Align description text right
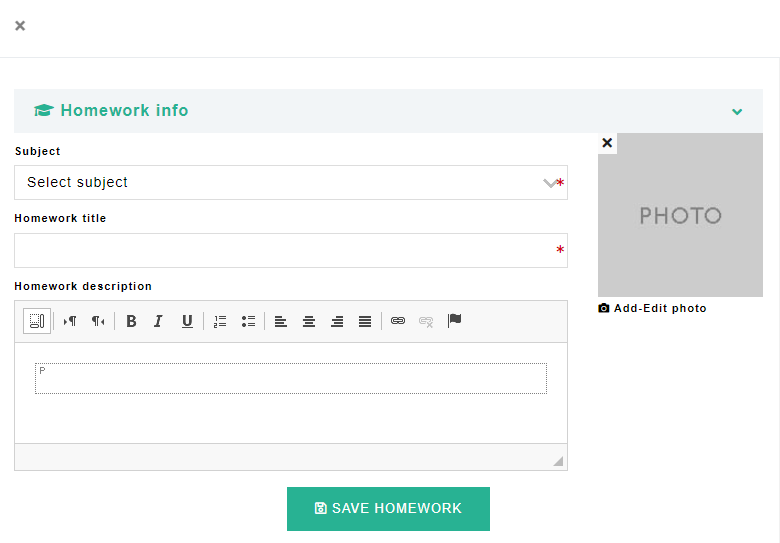 coord(337,321)
